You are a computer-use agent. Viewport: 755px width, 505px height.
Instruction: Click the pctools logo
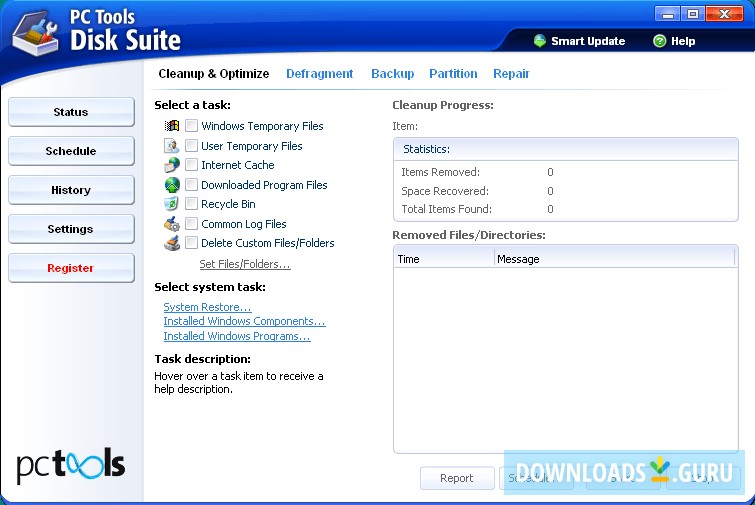point(71,465)
